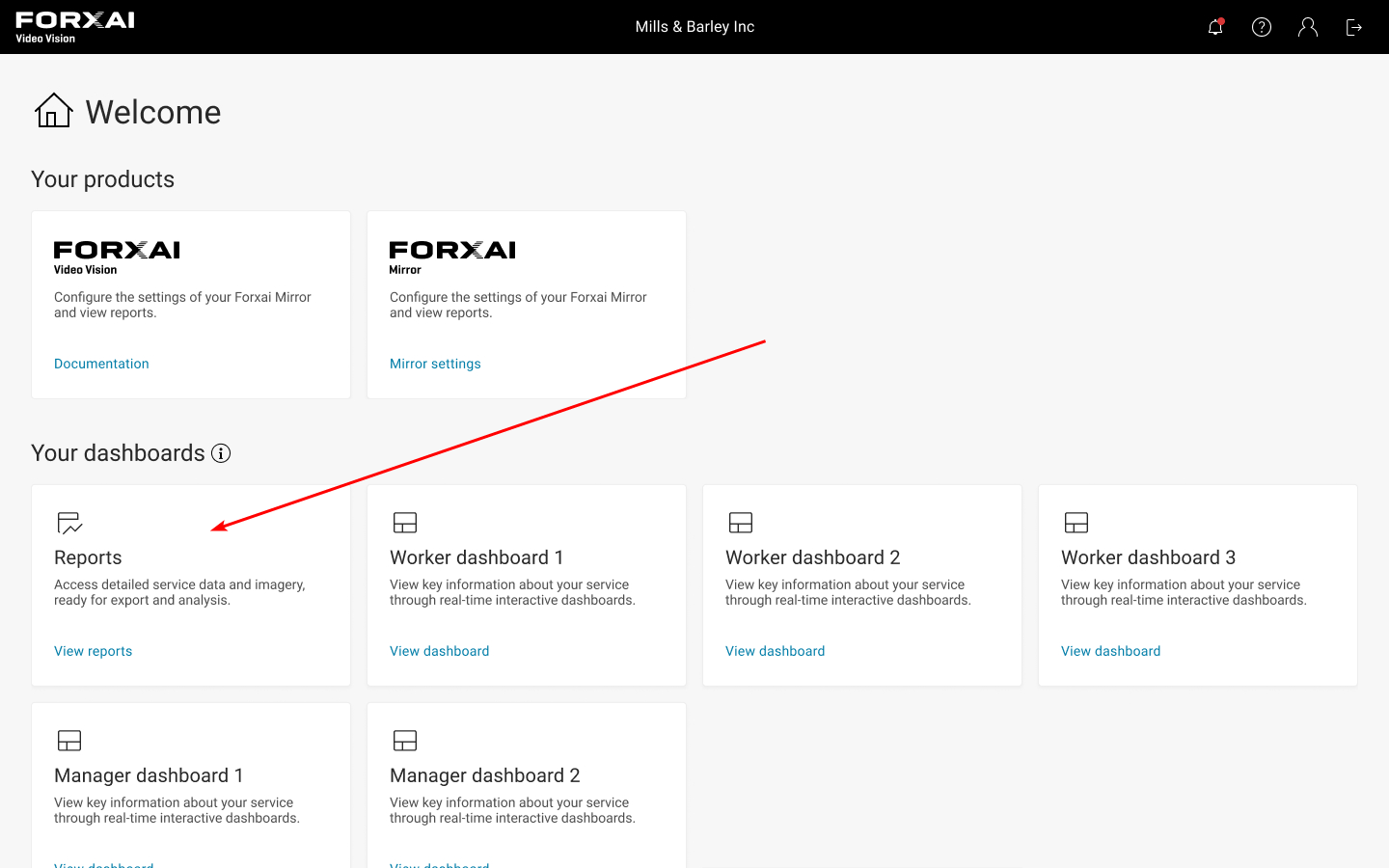Select the Worker dashboard 3 title
Screen dimensions: 1389x868
[1149, 557]
